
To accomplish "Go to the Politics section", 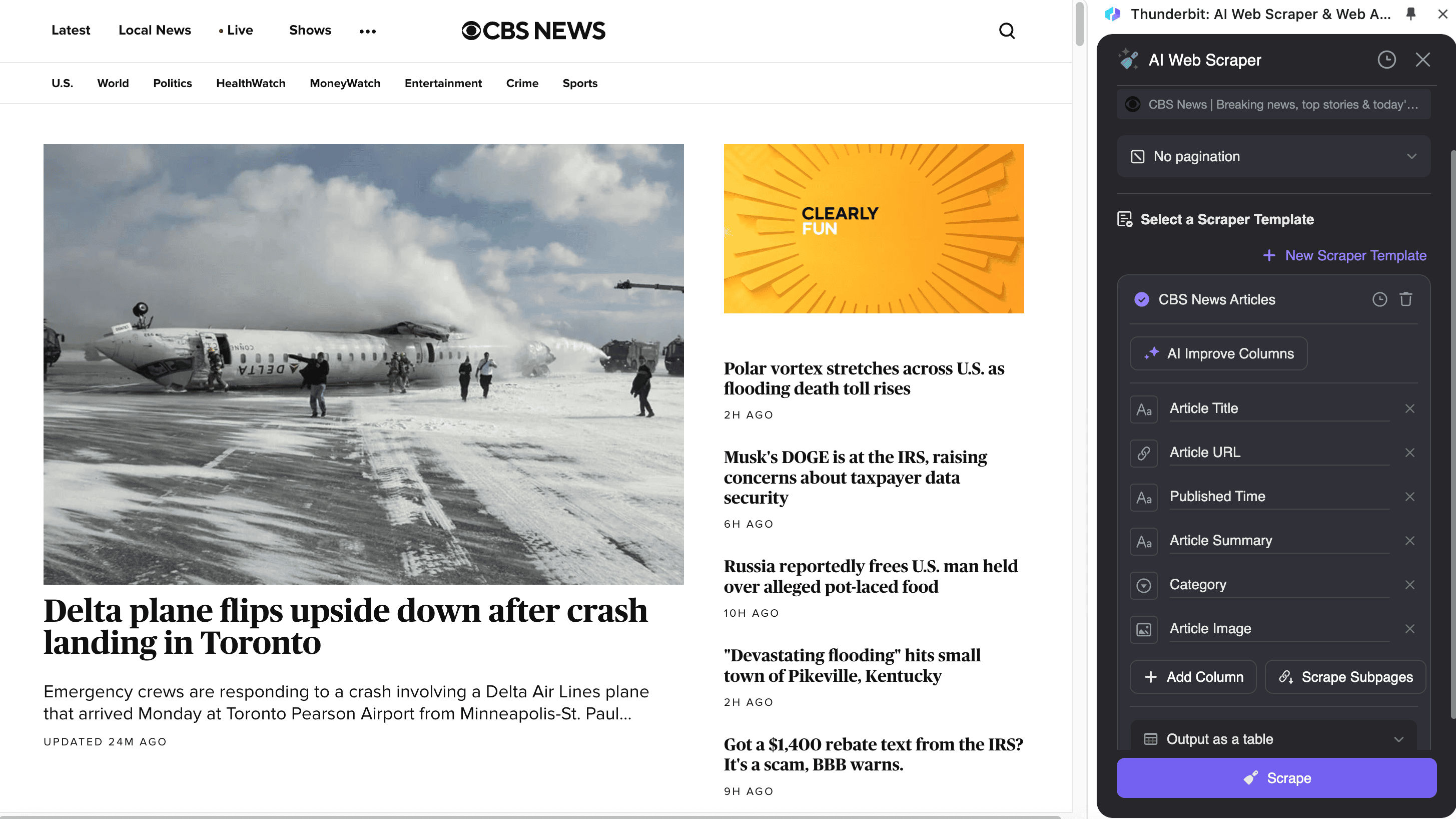I will pyautogui.click(x=173, y=83).
